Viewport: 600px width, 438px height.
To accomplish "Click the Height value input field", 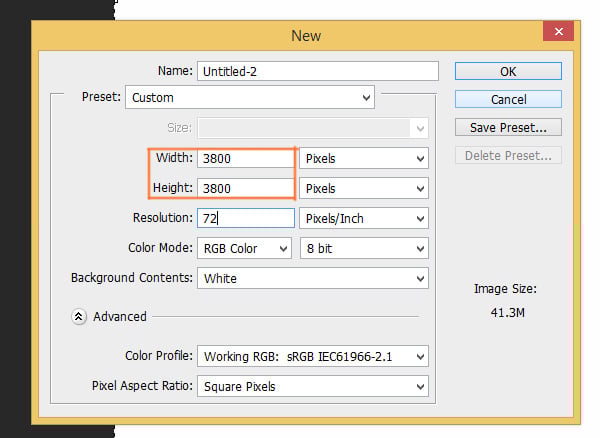I will click(245, 188).
